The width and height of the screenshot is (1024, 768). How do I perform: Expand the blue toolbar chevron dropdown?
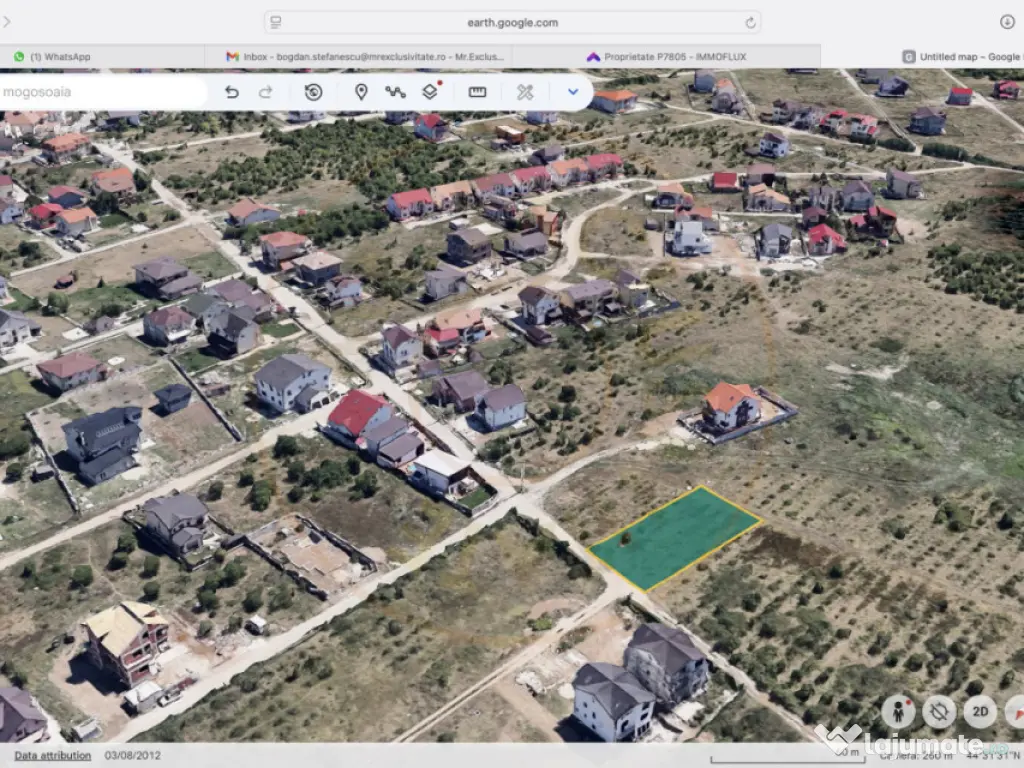tap(573, 92)
